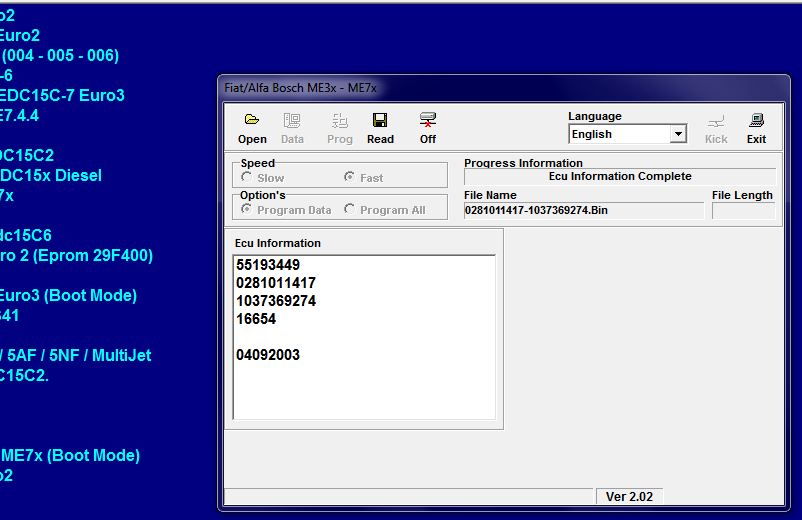Image resolution: width=802 pixels, height=520 pixels.
Task: Choose 5AF / 5NF / MultiJet entry
Action: tap(75, 355)
